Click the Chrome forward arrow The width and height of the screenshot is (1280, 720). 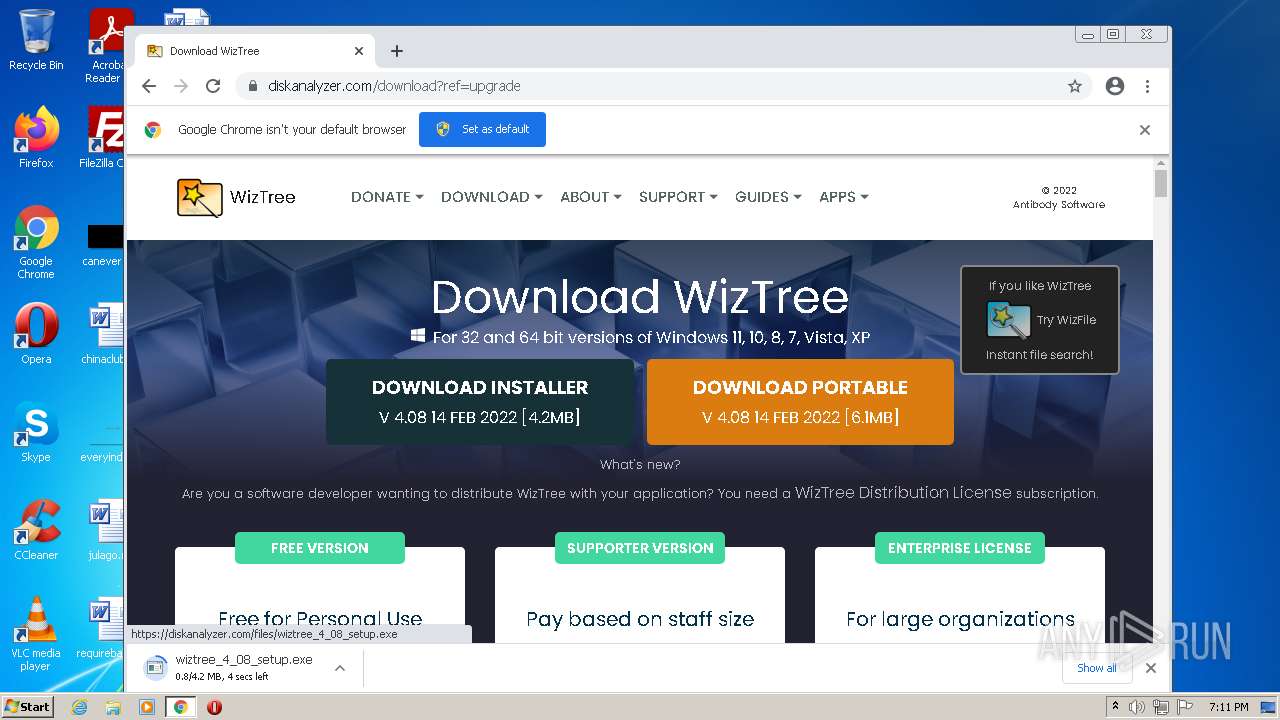pyautogui.click(x=181, y=86)
